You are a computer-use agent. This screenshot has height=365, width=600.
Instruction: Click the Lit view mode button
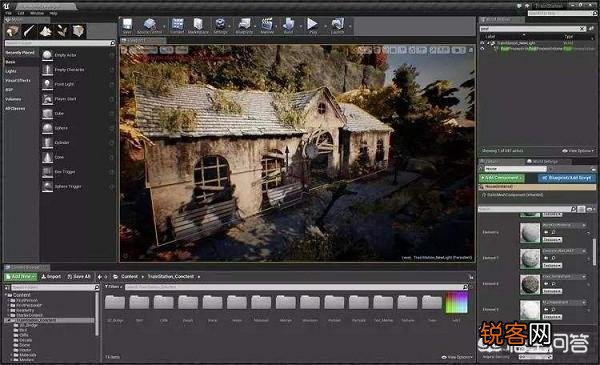click(x=166, y=50)
